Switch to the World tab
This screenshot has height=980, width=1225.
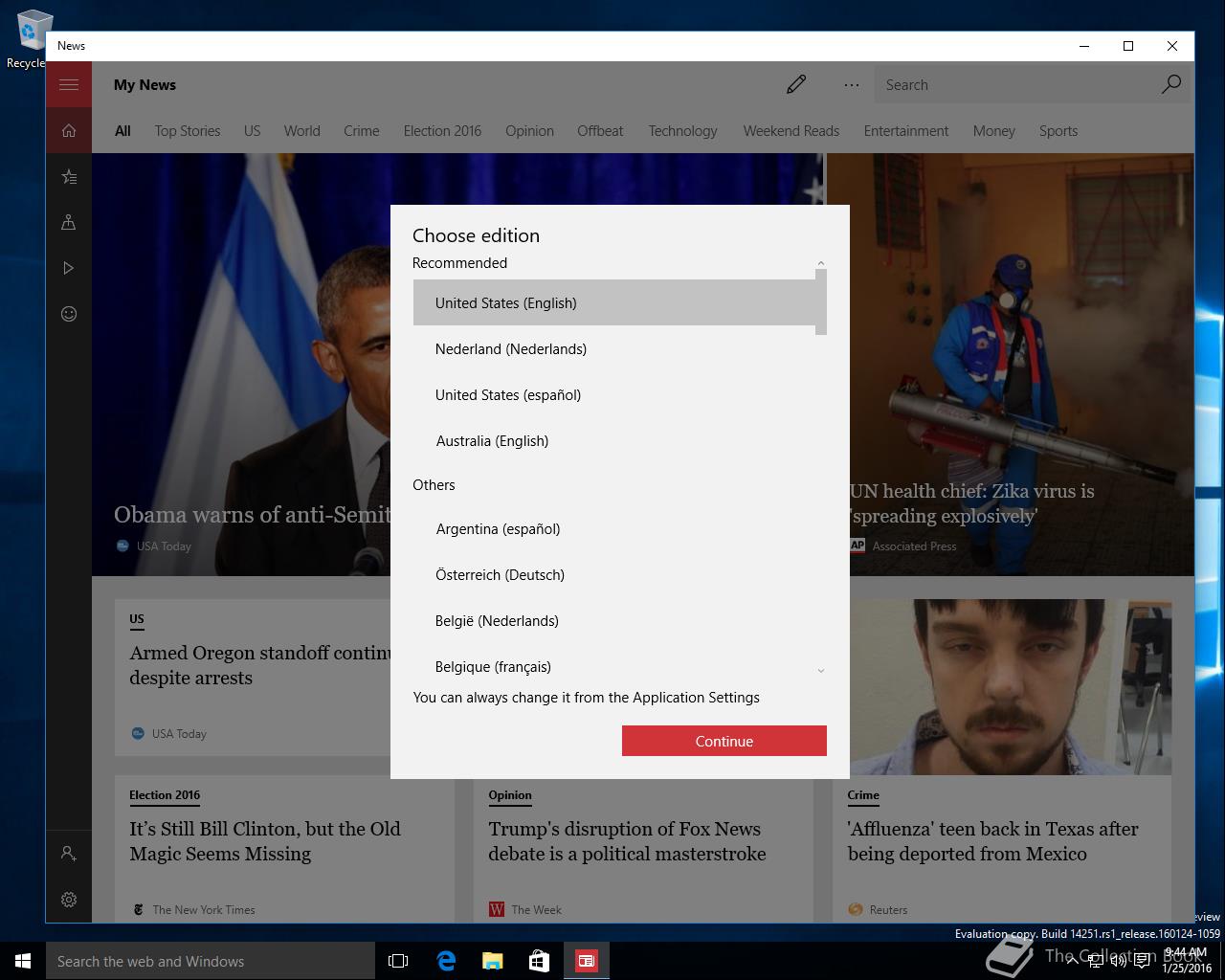(301, 131)
